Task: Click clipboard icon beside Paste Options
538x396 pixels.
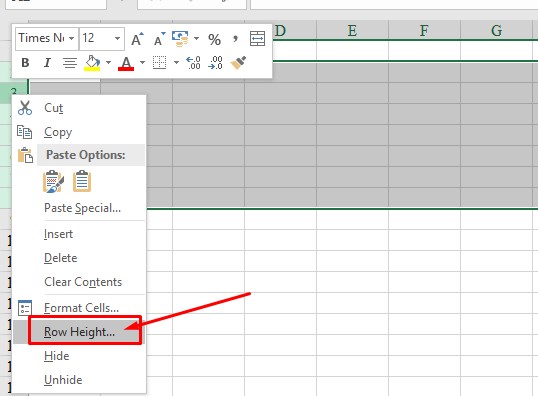Action: 25,155
